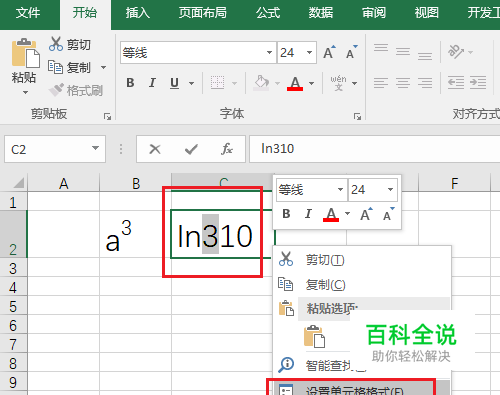This screenshot has height=395, width=500.
Task: Cancel the cell entry with the X button
Action: [x=155, y=149]
